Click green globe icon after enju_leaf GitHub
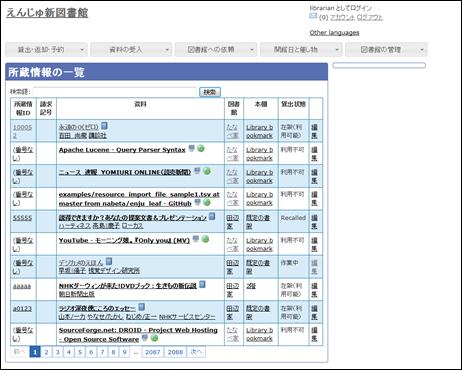The width and height of the screenshot is (462, 370). click(x=207, y=202)
